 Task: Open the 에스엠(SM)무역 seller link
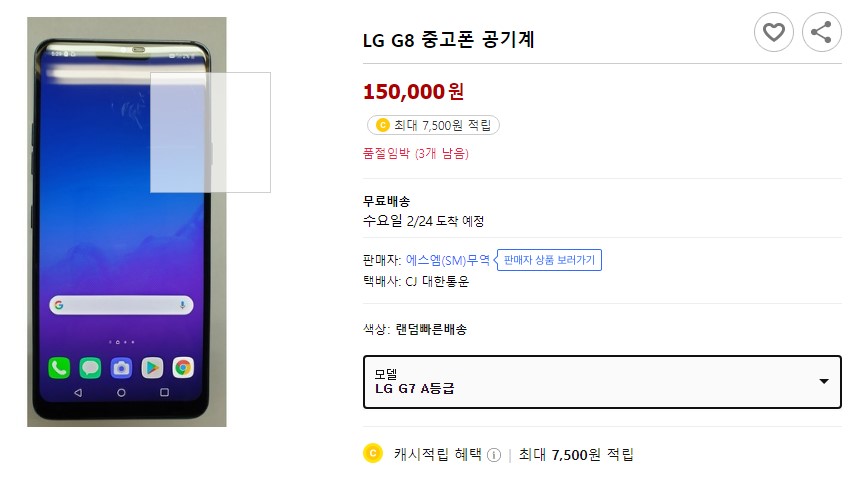point(448,260)
